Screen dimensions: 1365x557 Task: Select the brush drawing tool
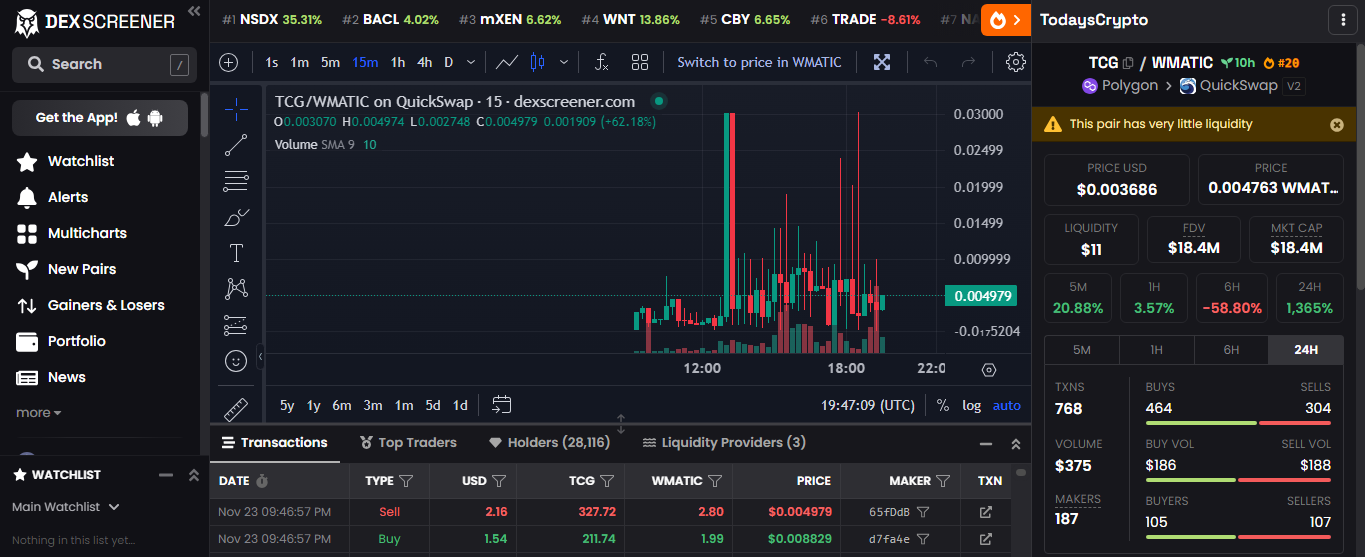[236, 217]
